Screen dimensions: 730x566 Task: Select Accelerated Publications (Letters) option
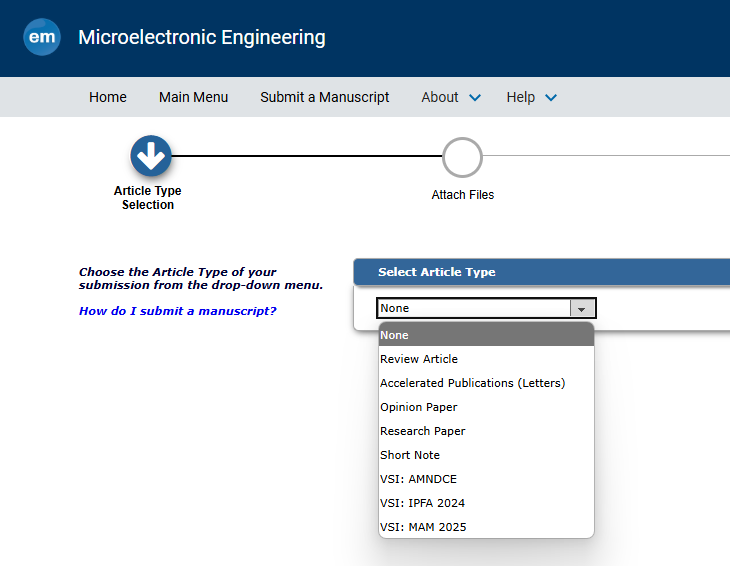click(x=472, y=383)
